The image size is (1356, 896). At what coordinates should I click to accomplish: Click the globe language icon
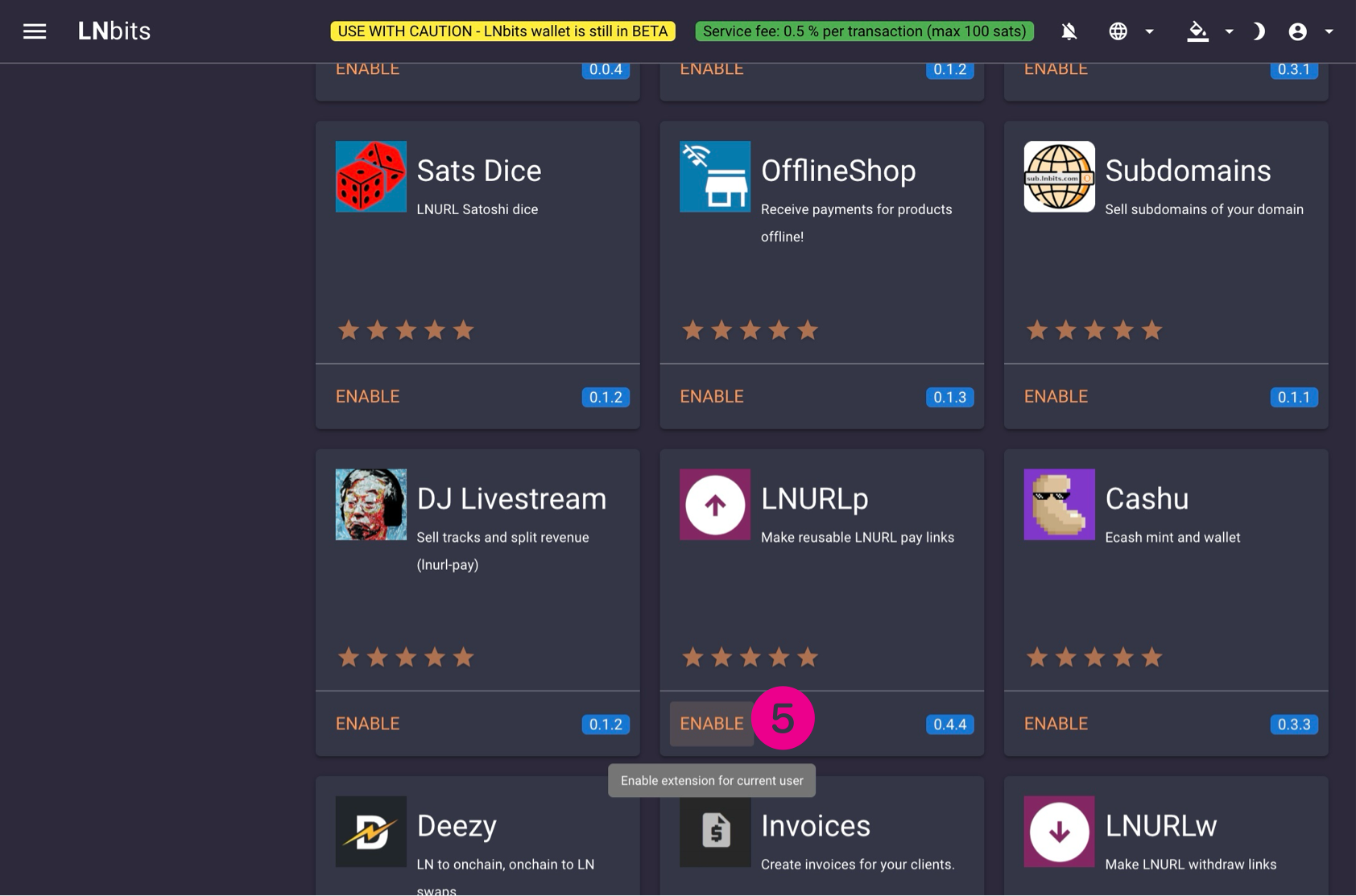[1118, 31]
